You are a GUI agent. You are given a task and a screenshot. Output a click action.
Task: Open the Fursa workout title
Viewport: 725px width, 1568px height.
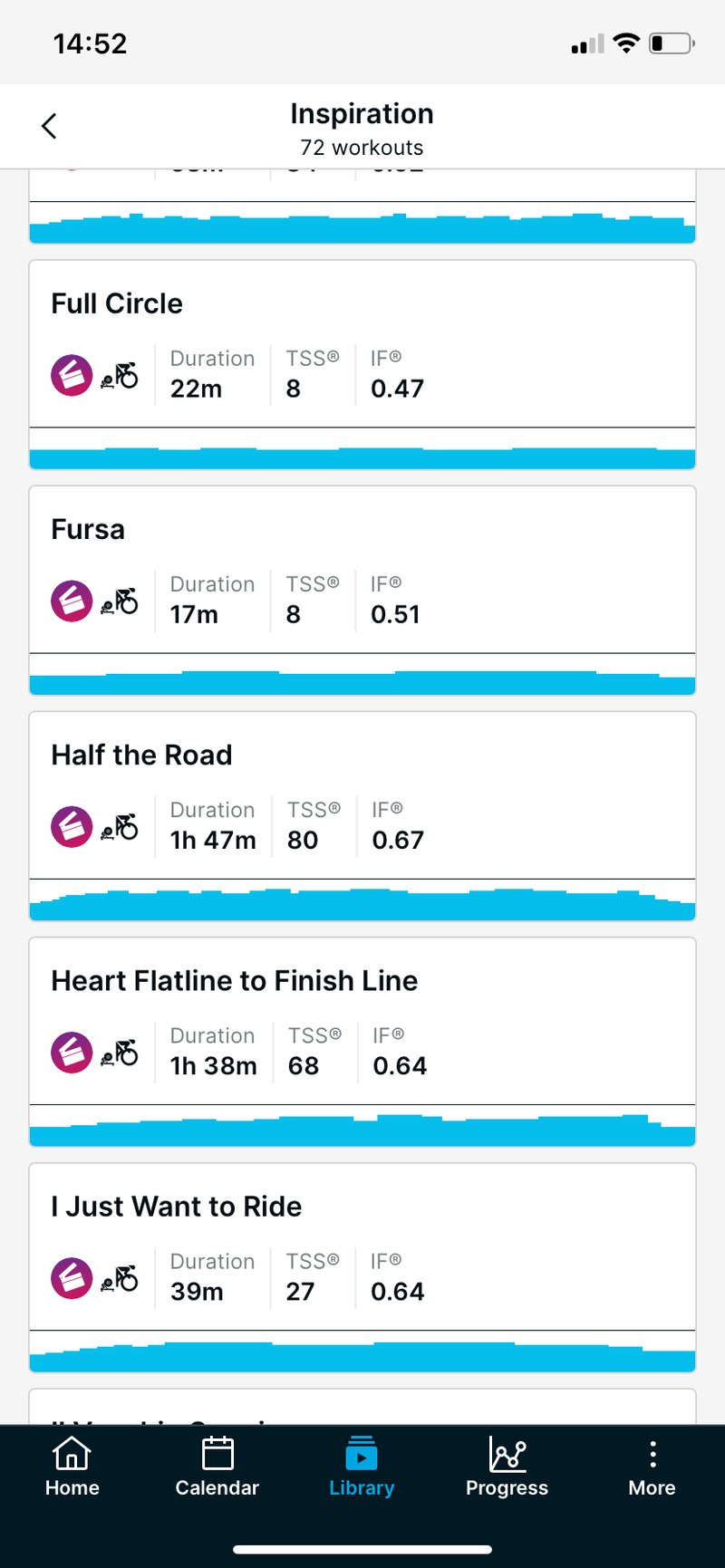coord(88,529)
